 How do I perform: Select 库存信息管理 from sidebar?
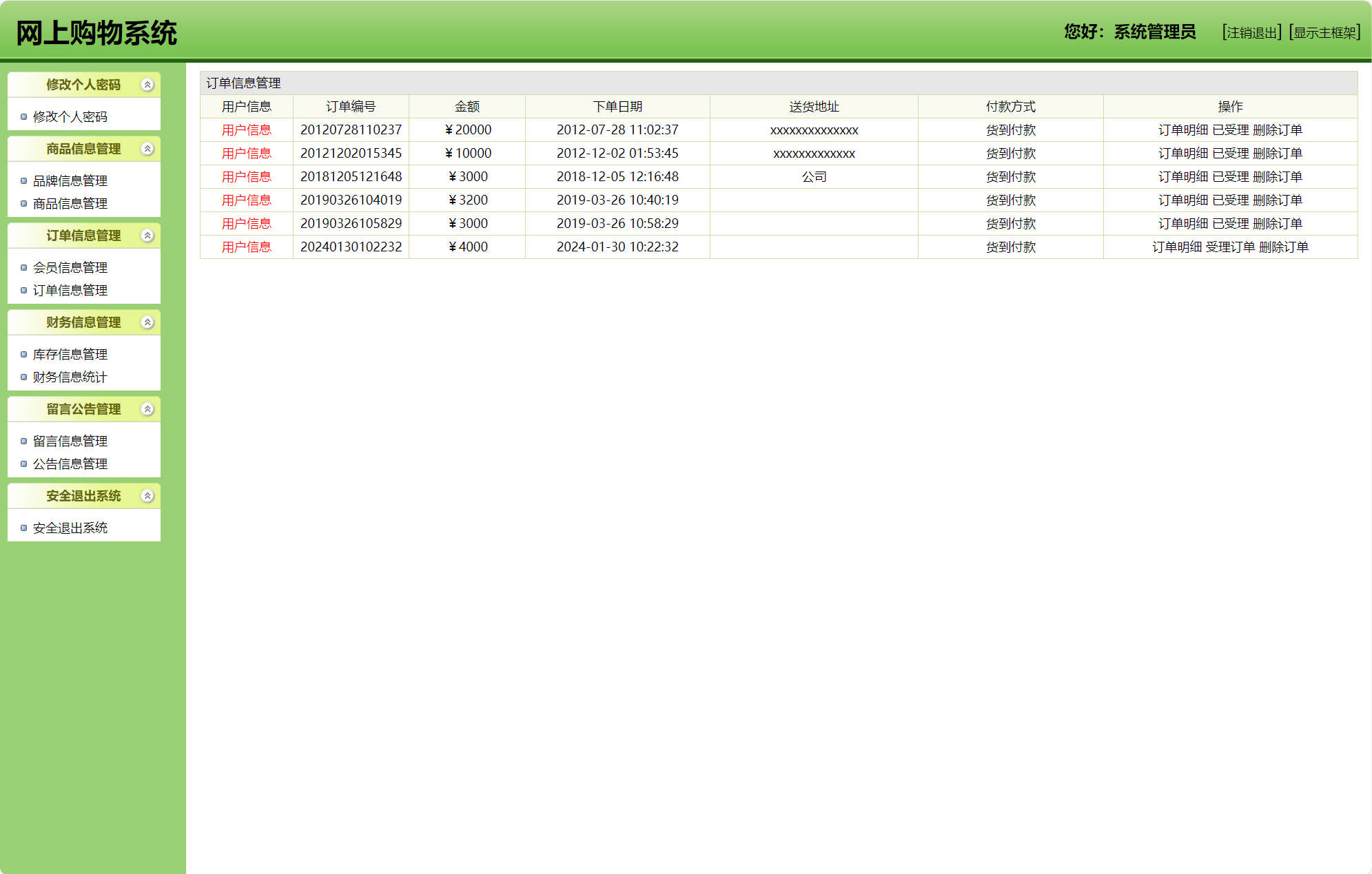click(x=70, y=355)
